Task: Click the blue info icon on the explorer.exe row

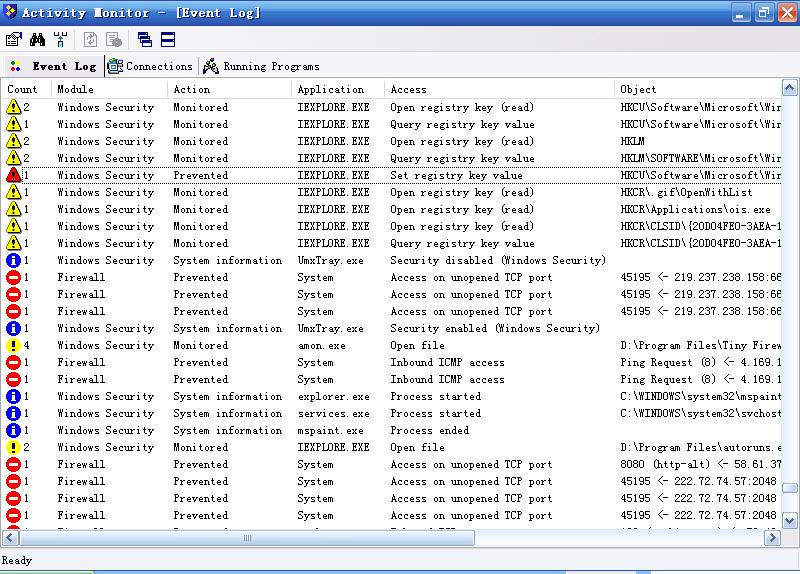Action: [14, 396]
